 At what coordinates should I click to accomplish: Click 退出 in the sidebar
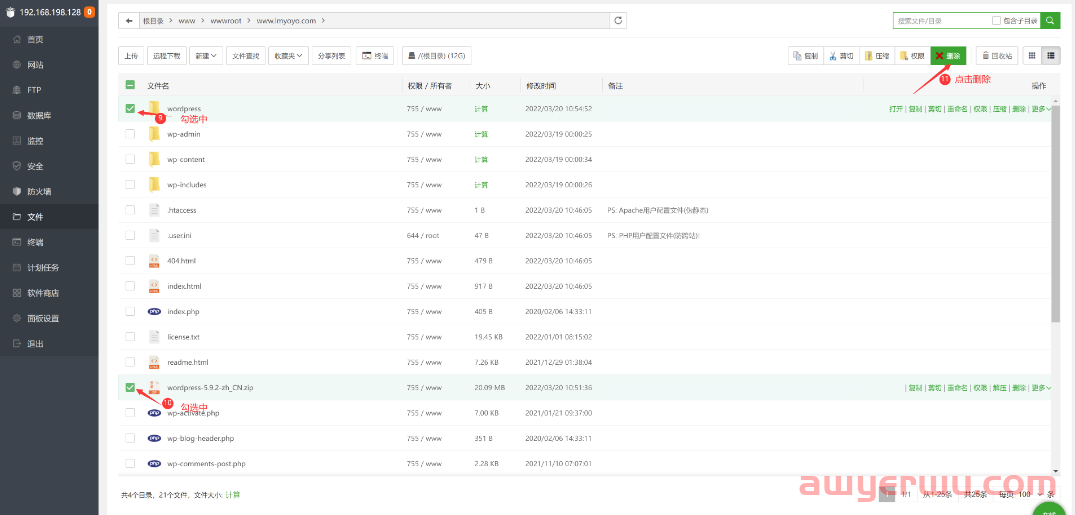tap(49, 344)
